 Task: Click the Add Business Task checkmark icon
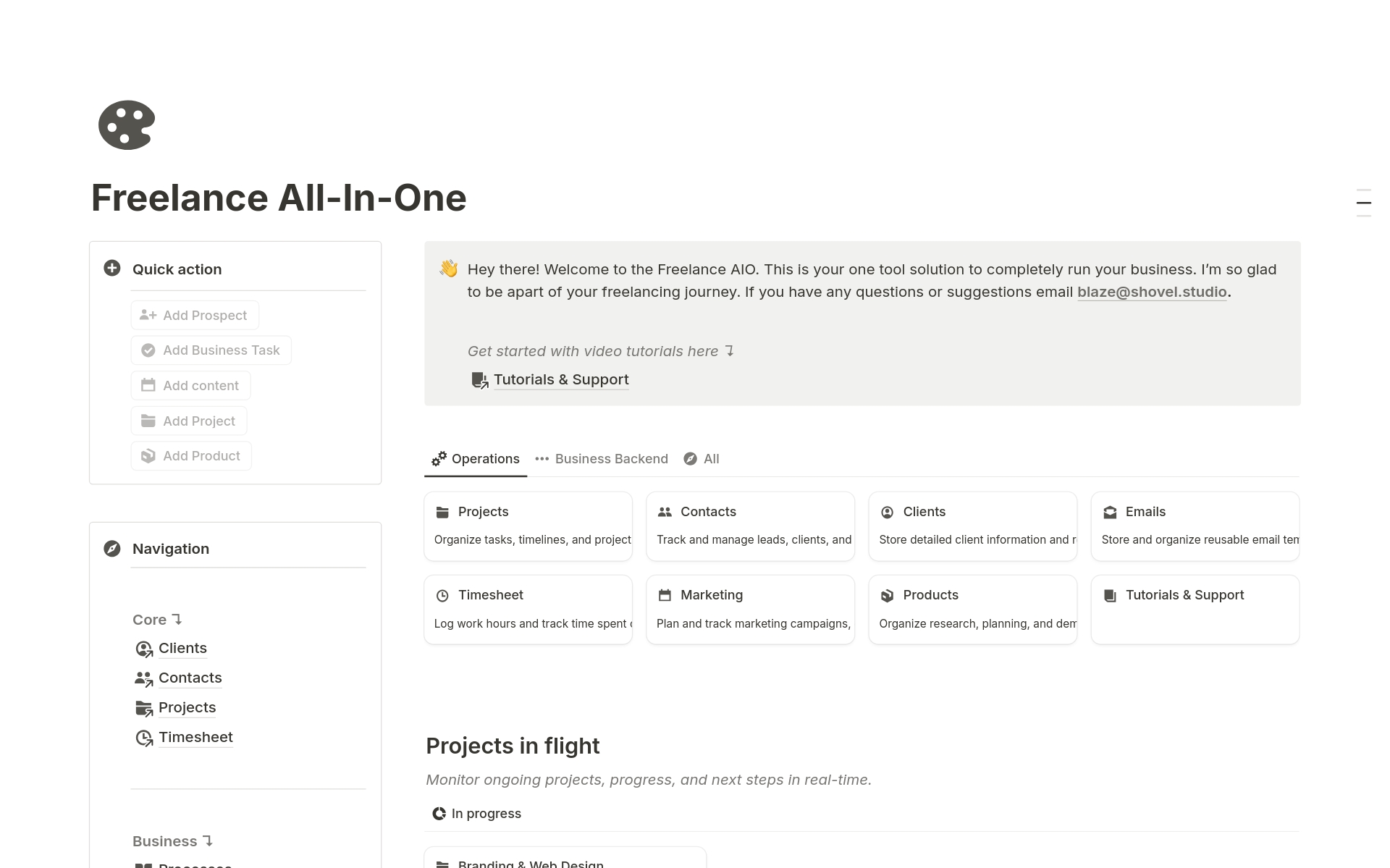tap(148, 350)
